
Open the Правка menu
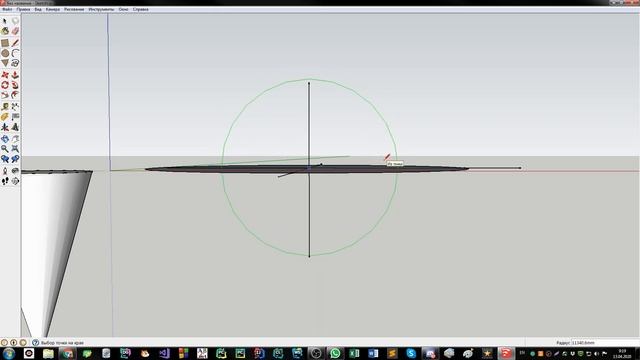click(23, 9)
